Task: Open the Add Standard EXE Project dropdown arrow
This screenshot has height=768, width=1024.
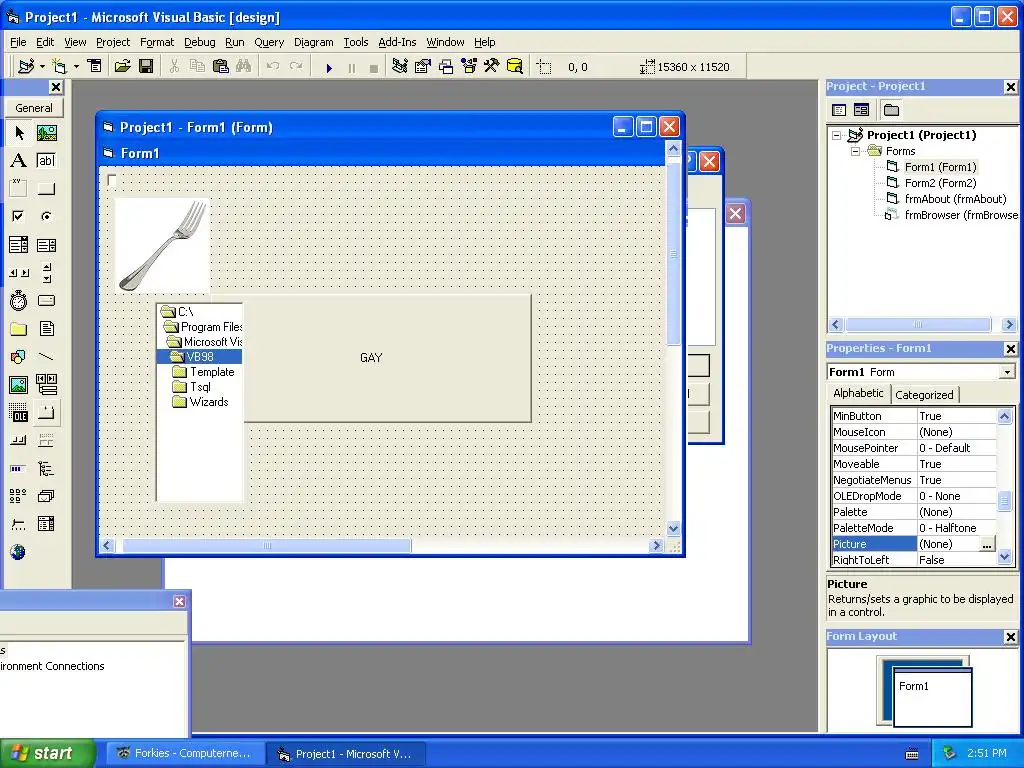Action: tap(42, 67)
